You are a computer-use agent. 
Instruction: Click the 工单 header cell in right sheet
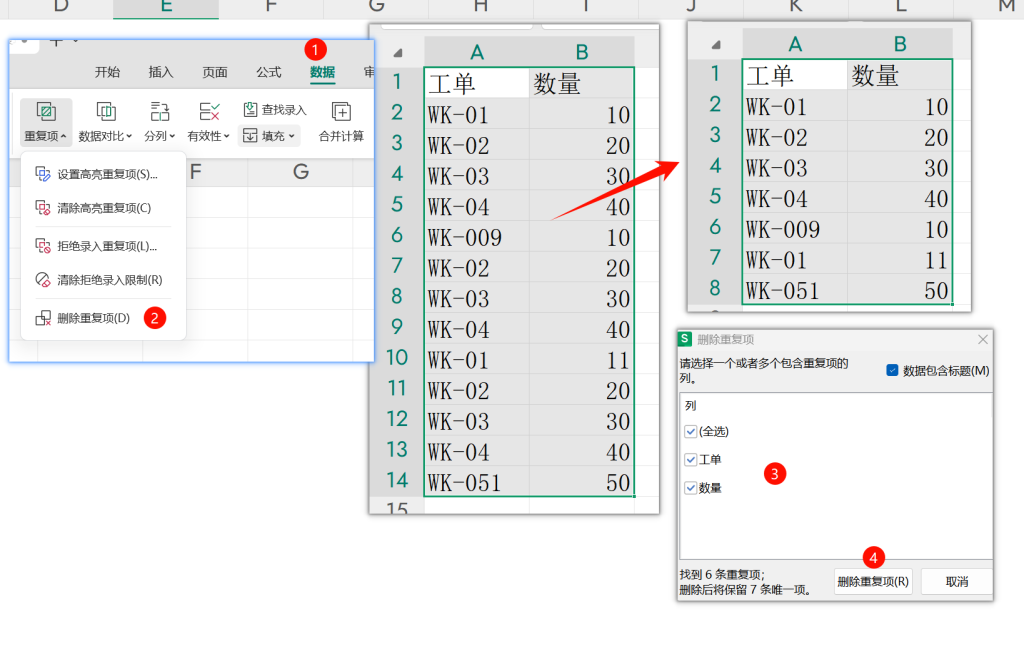pos(795,75)
